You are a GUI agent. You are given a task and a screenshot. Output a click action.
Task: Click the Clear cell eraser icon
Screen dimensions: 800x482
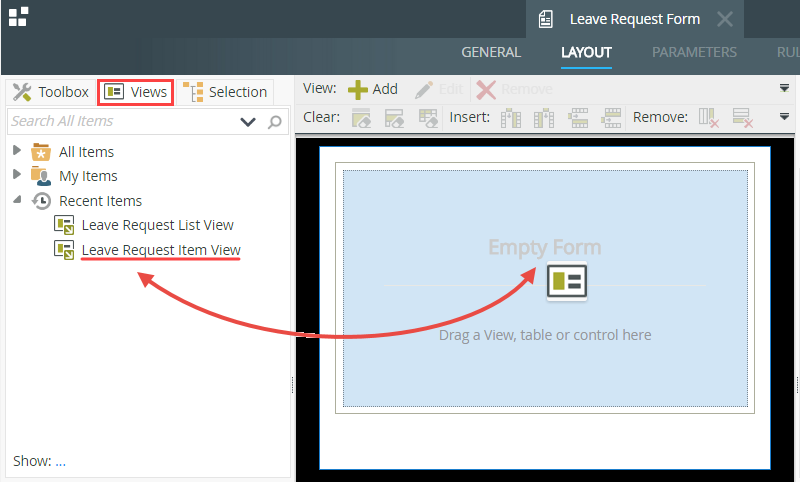click(361, 118)
